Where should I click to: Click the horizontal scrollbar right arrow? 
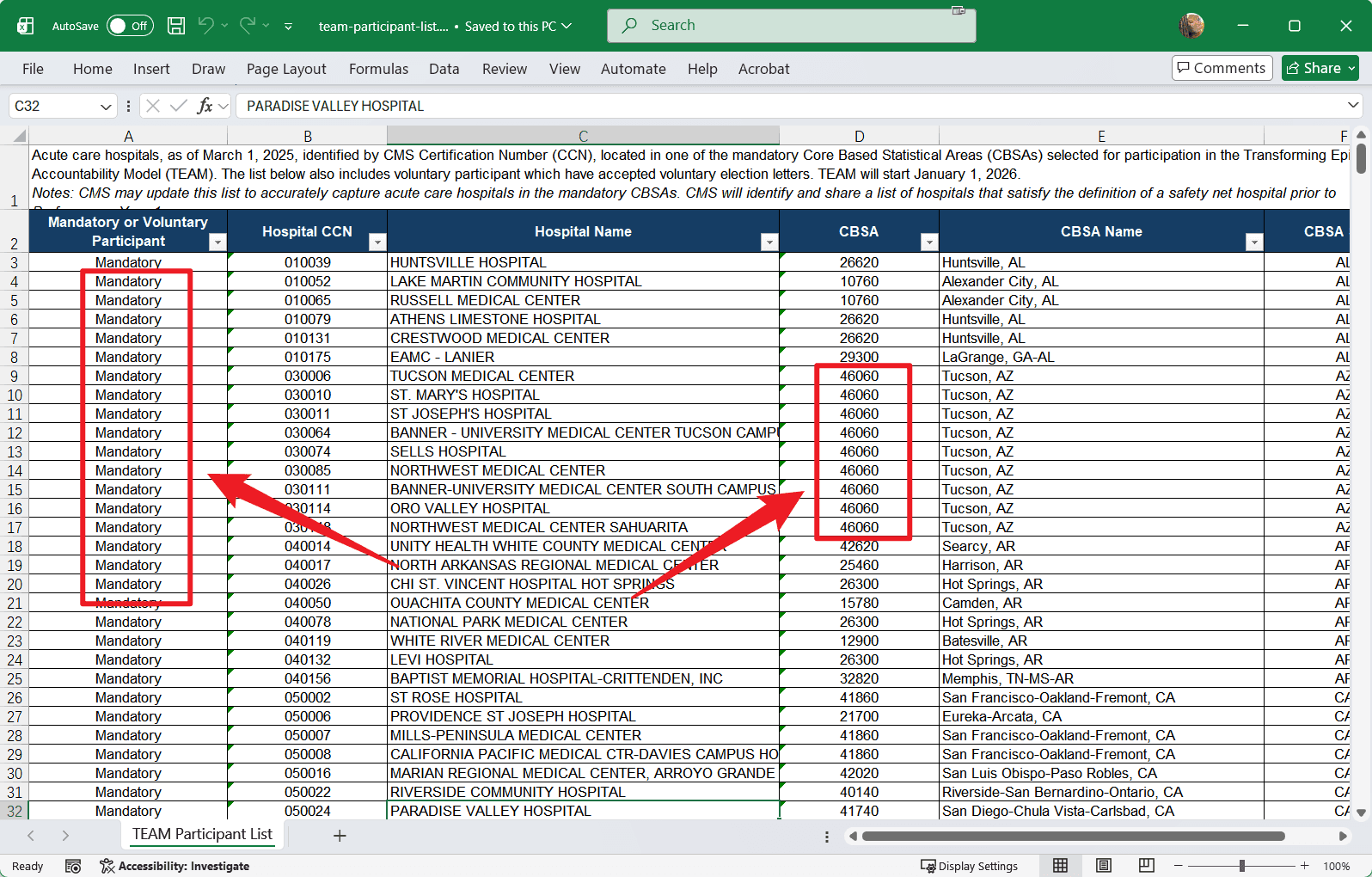tap(1343, 836)
